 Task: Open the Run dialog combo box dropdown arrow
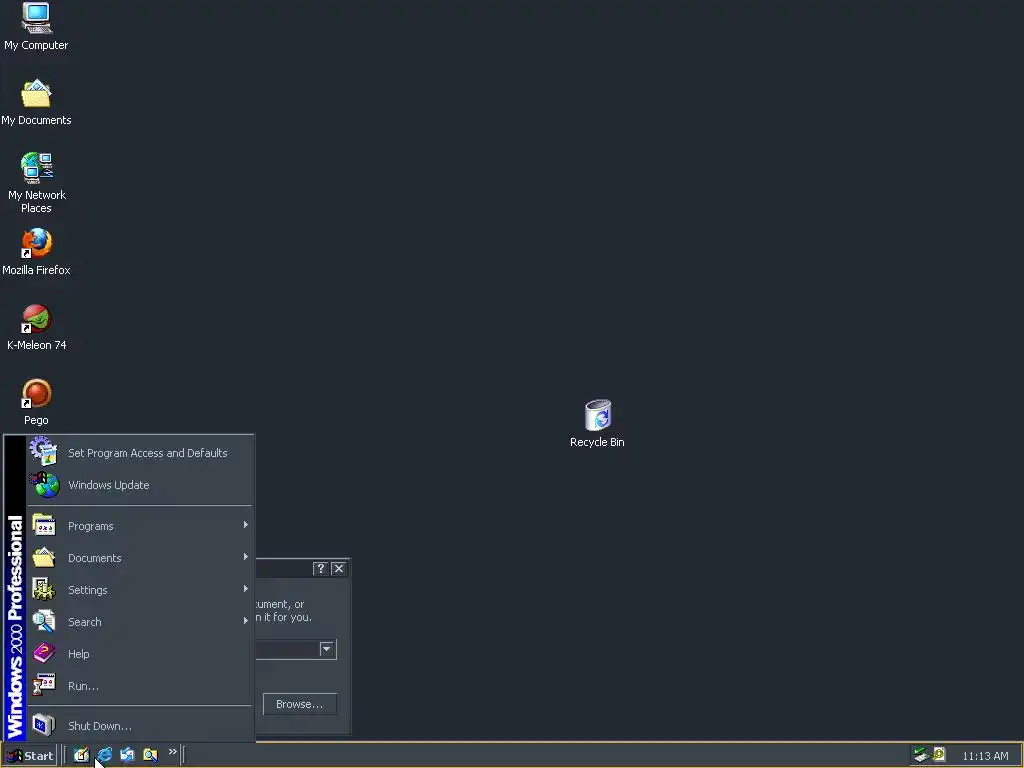(x=327, y=649)
